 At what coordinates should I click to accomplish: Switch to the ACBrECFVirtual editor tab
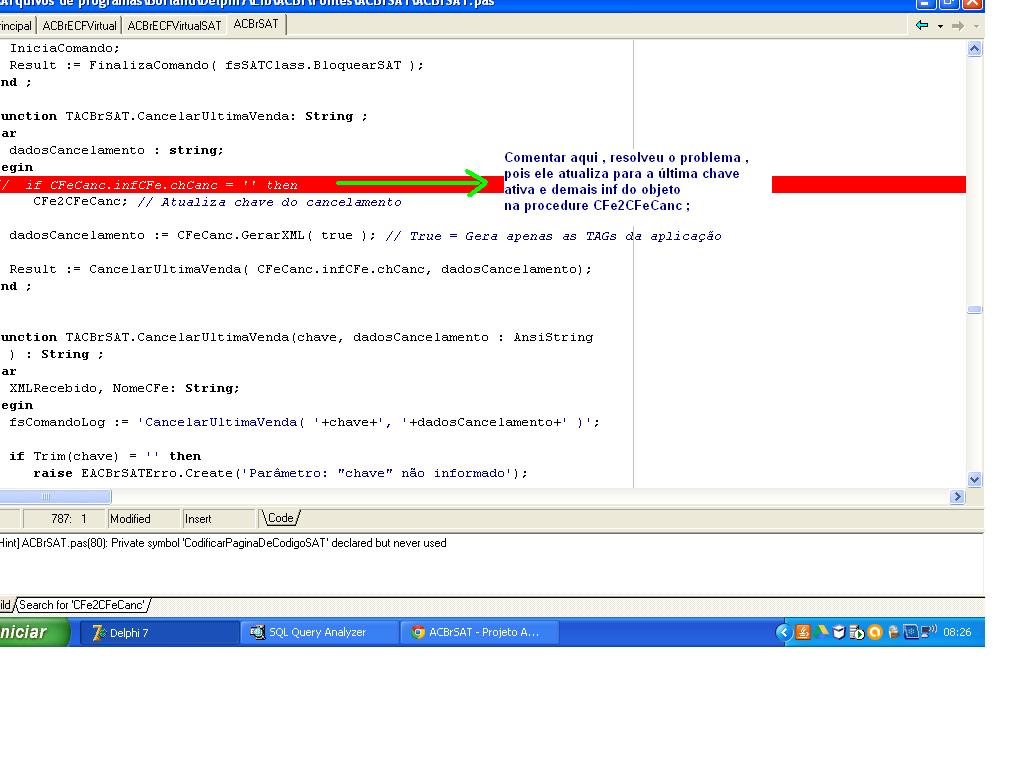pos(79,25)
